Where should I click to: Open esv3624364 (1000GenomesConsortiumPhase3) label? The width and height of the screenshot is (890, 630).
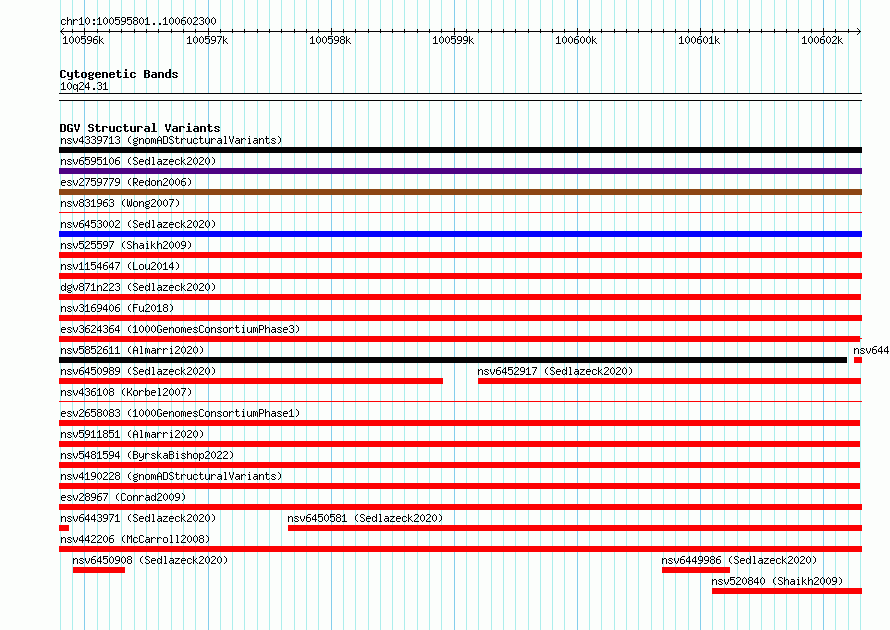(180, 329)
